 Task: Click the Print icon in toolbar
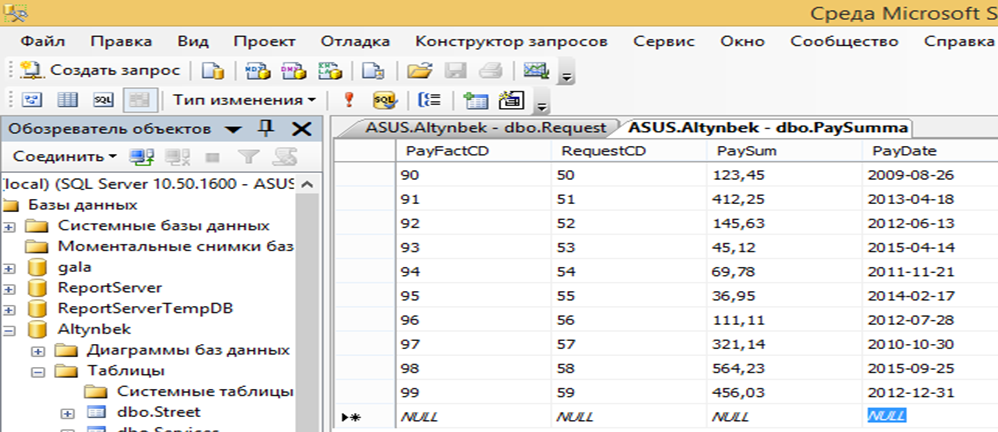[x=491, y=71]
